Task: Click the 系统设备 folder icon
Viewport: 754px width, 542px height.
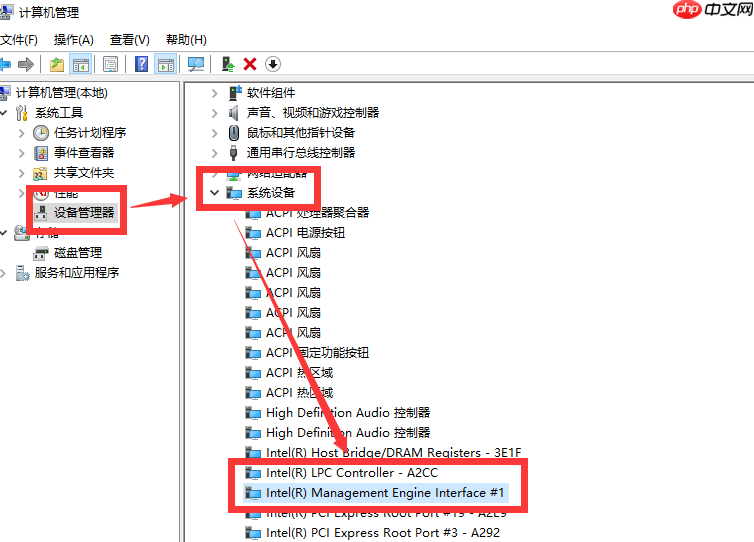Action: [x=234, y=193]
